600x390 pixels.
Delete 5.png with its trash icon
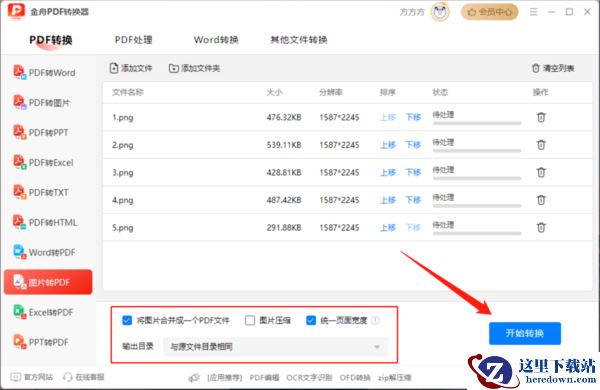point(541,227)
